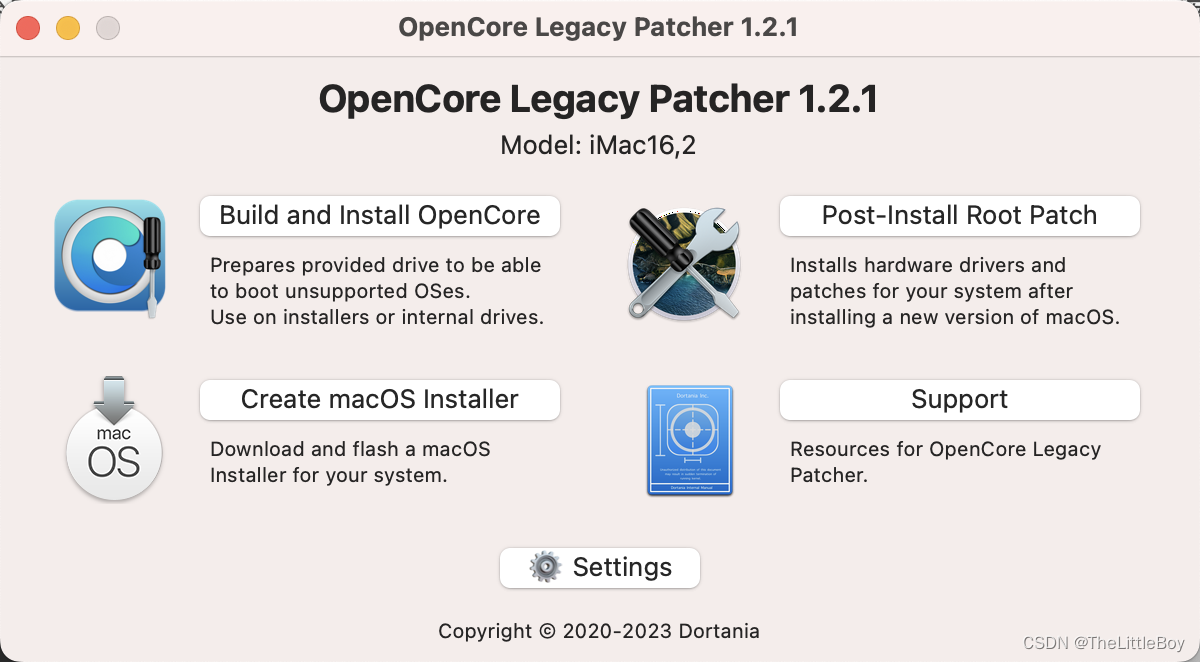
Task: Click 'Resources for OpenCore Legacy' description
Action: coord(945,449)
